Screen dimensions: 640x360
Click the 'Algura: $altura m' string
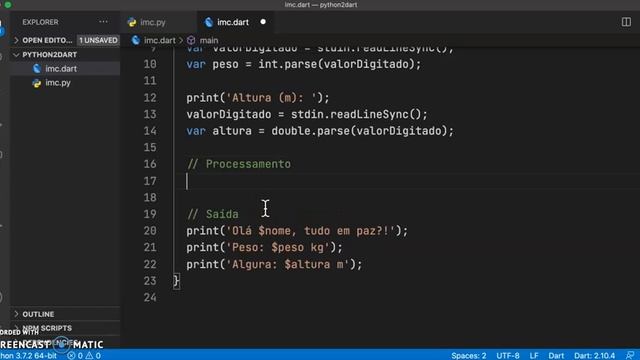coord(288,264)
